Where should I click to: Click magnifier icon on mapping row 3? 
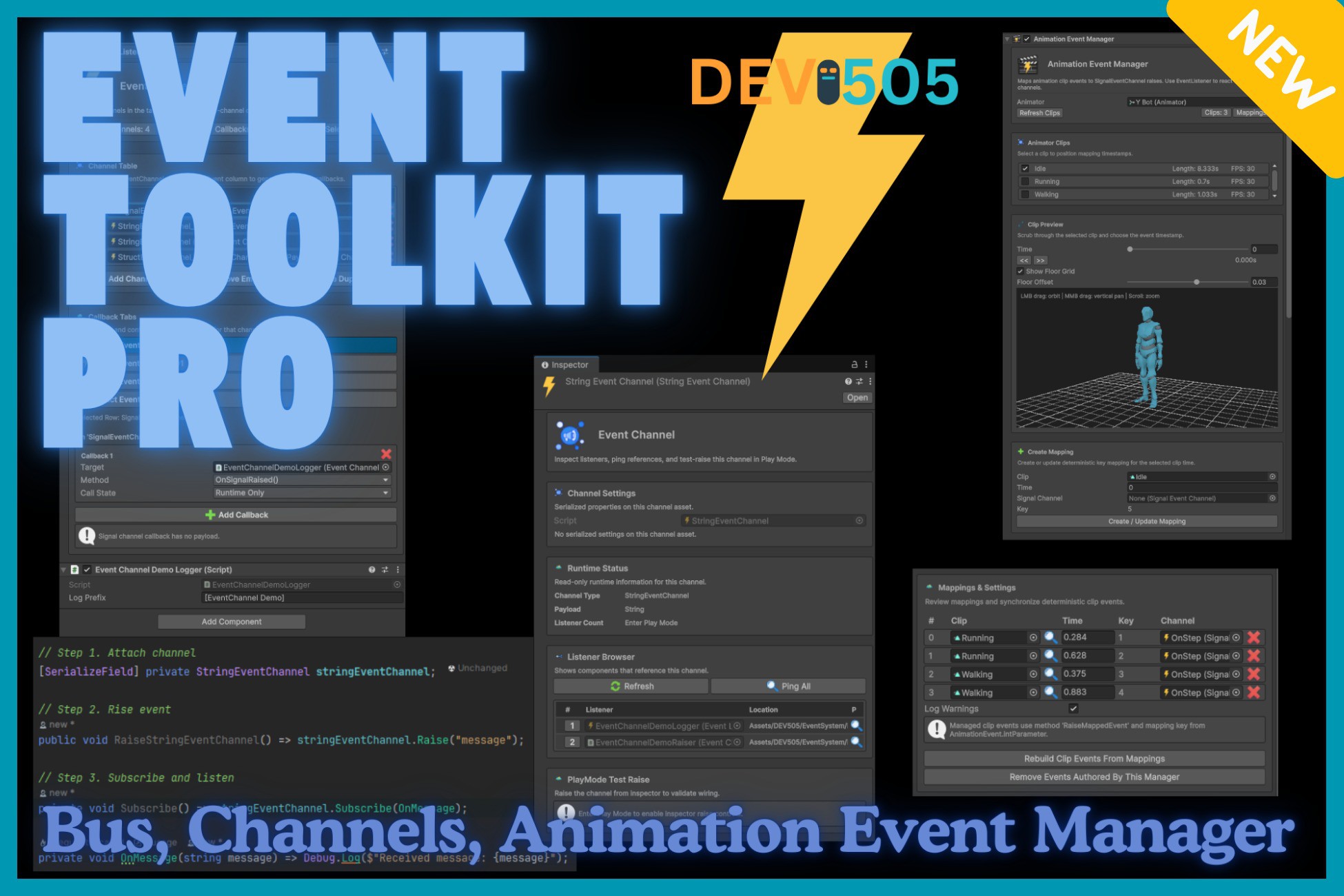(x=1050, y=693)
